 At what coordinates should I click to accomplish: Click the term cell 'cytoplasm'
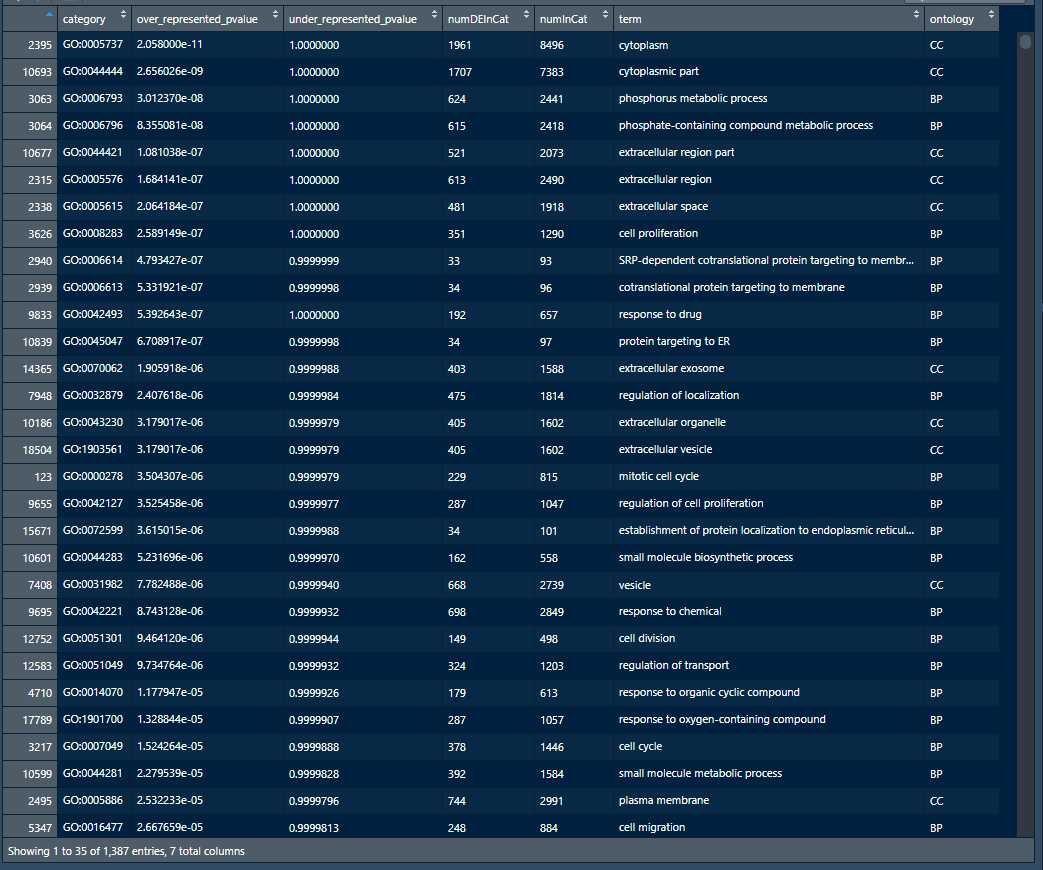(643, 45)
